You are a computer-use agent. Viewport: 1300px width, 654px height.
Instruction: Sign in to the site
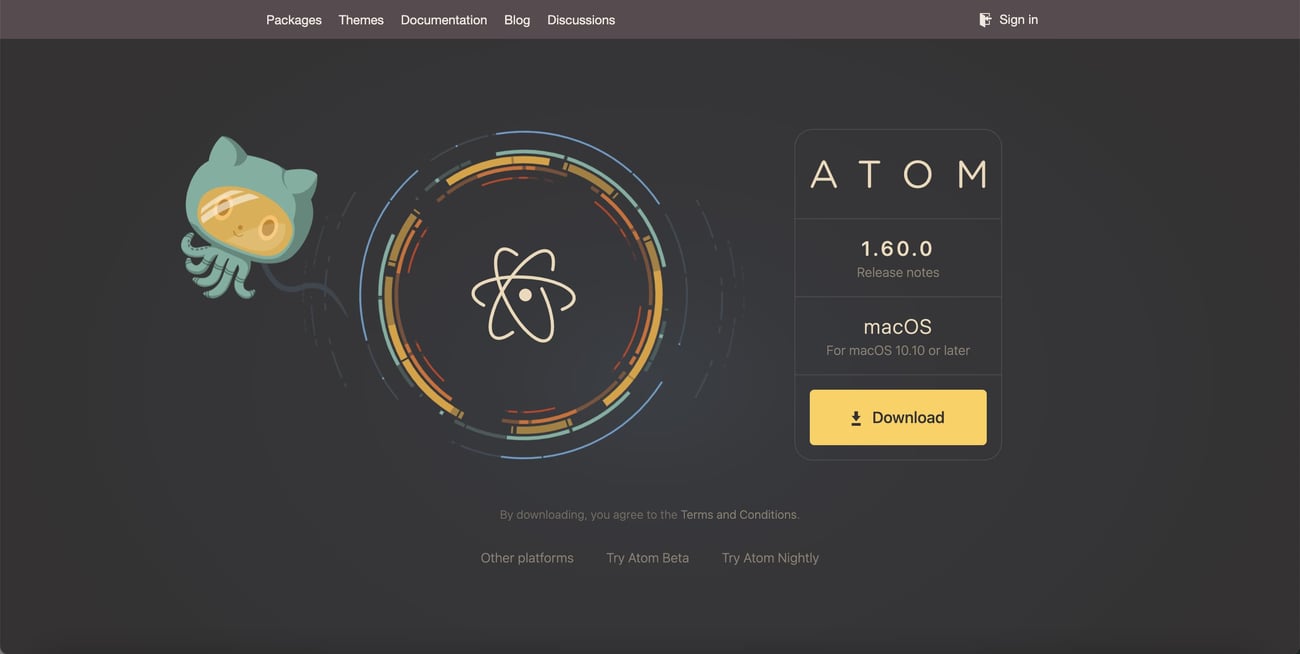click(x=1017, y=18)
